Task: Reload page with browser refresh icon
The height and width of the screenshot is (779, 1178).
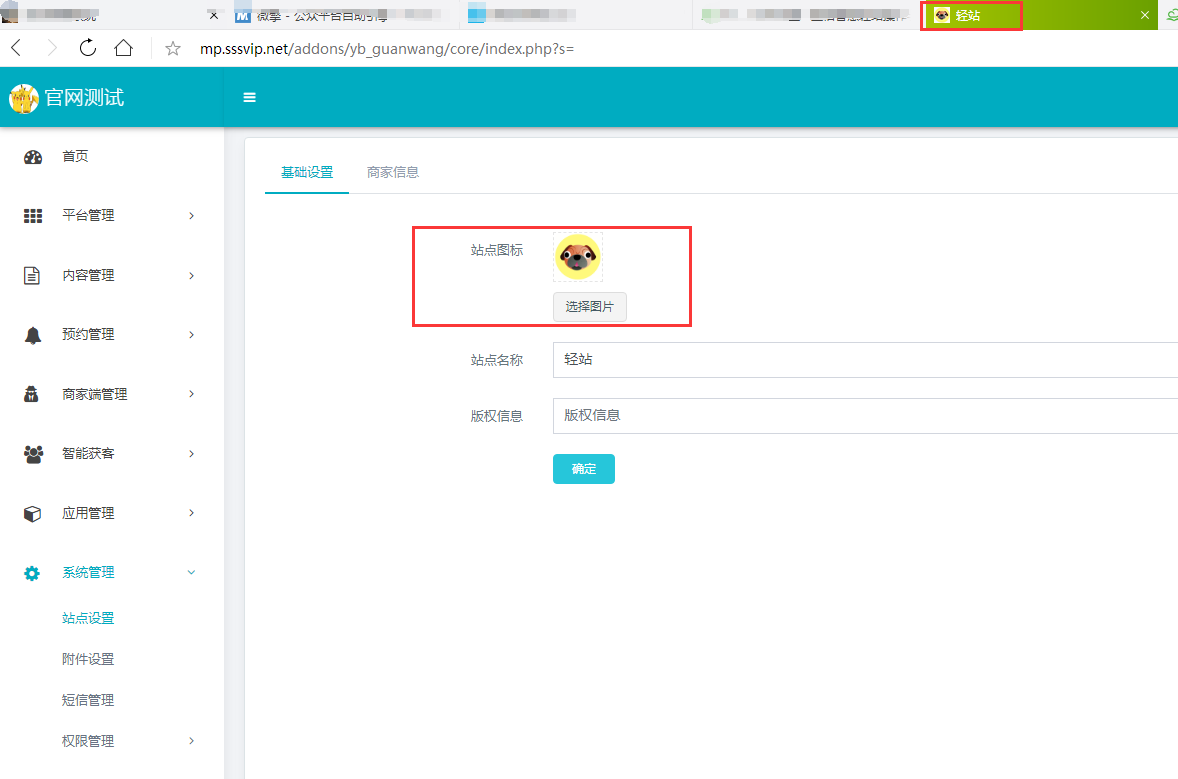Action: click(x=88, y=48)
